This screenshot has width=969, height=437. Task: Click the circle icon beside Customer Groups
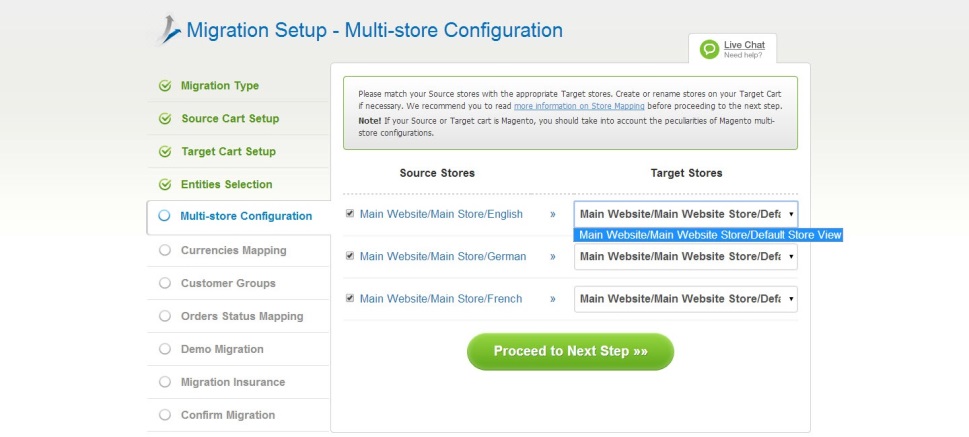165,283
